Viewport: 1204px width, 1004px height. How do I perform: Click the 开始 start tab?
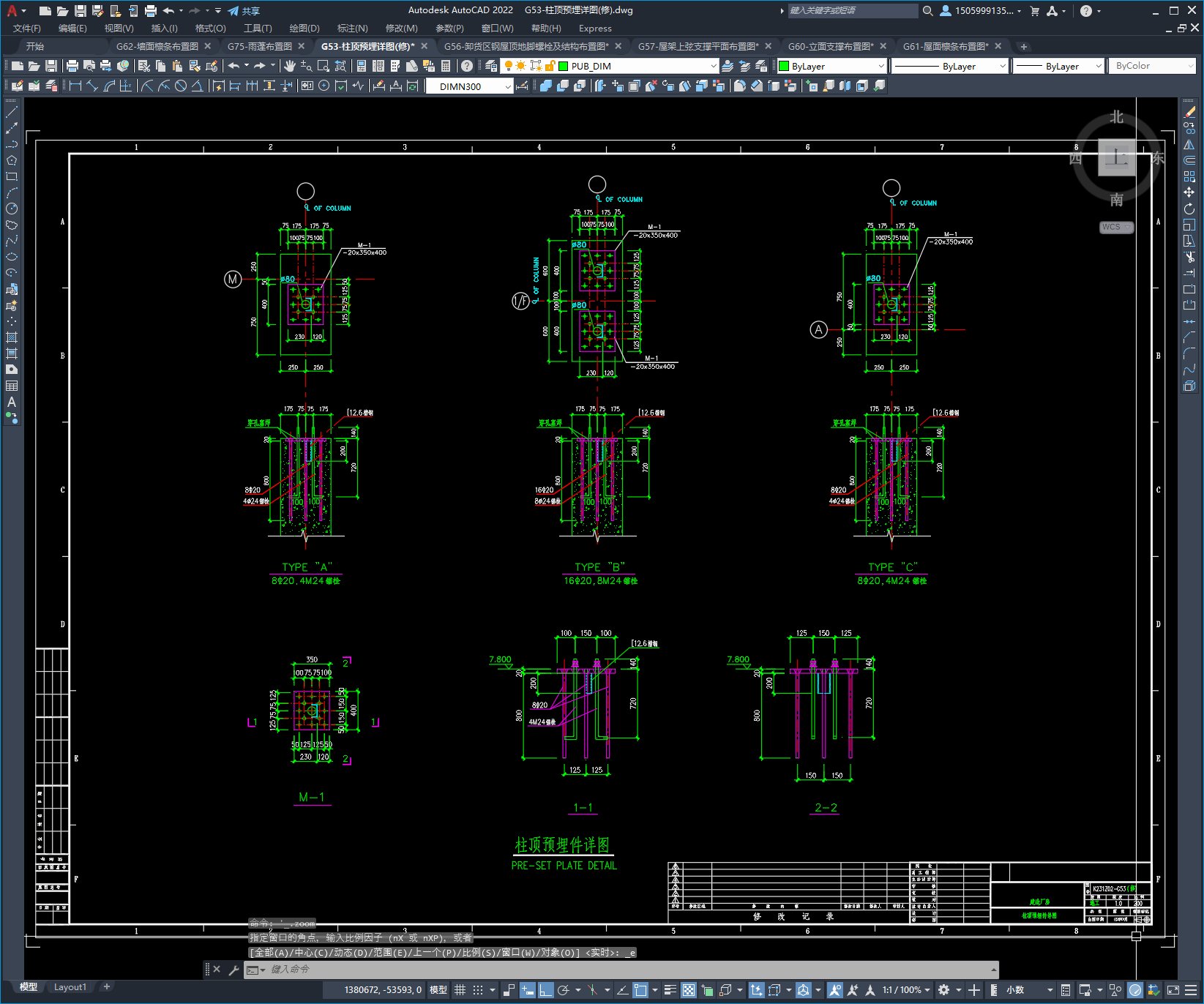(x=34, y=46)
